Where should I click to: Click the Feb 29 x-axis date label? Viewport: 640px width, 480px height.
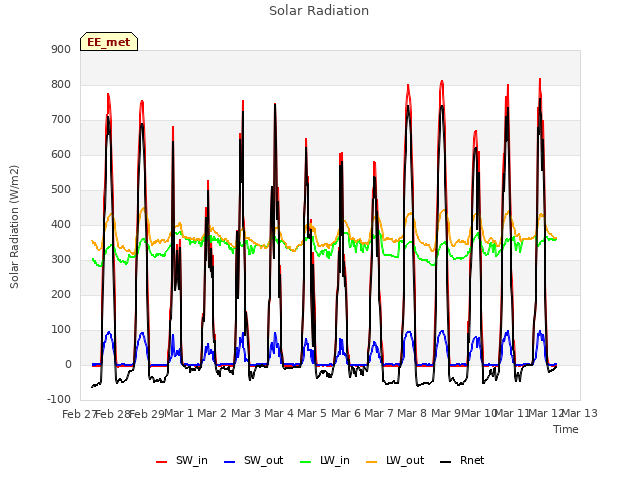point(147,414)
